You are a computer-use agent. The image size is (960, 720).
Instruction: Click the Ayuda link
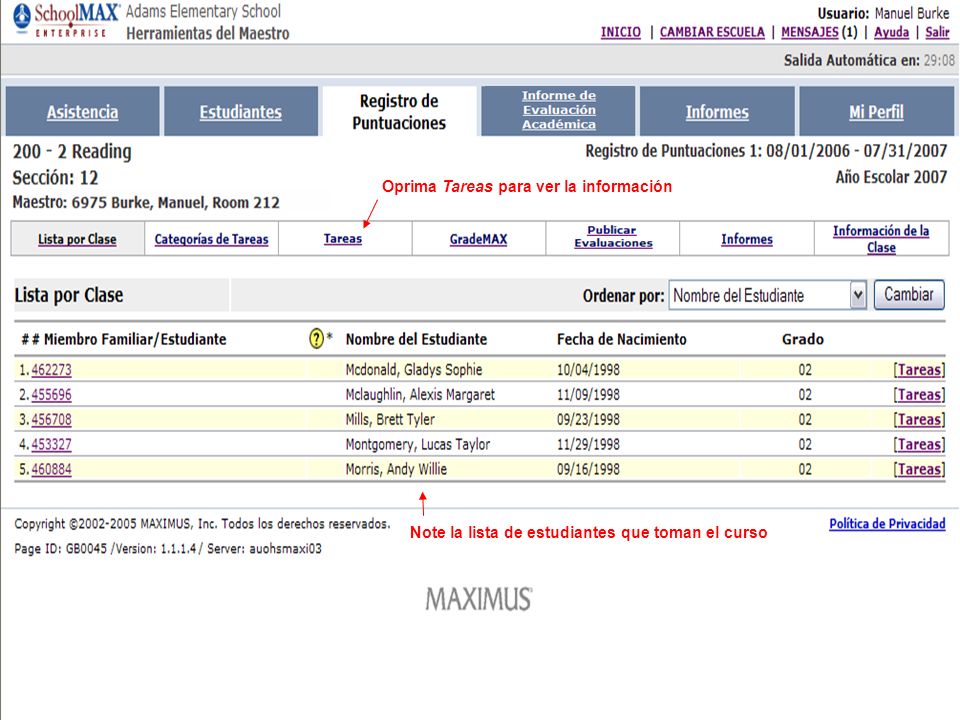[x=891, y=32]
